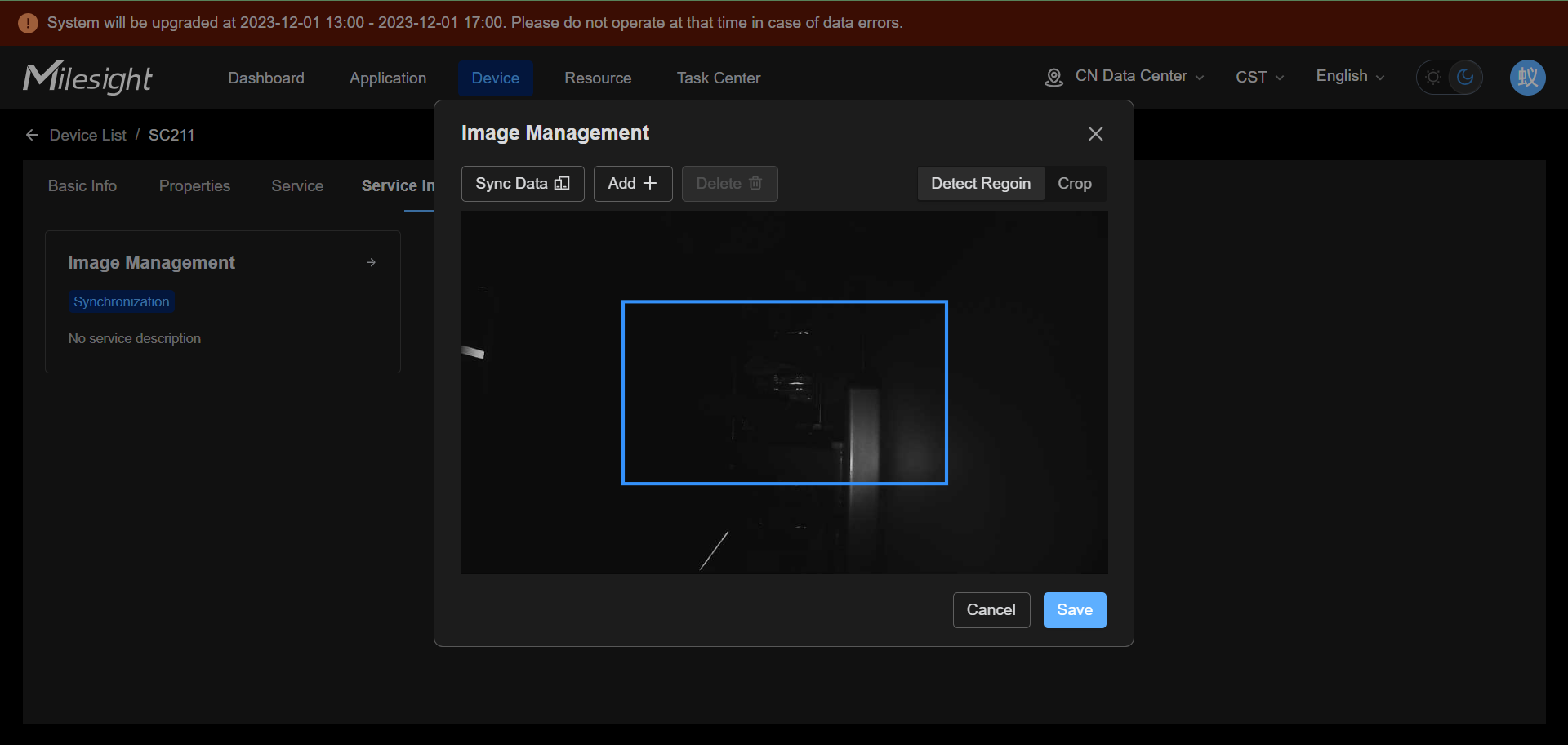Click the back arrow beside Device List
Screen dimensions: 1568x745
point(32,135)
